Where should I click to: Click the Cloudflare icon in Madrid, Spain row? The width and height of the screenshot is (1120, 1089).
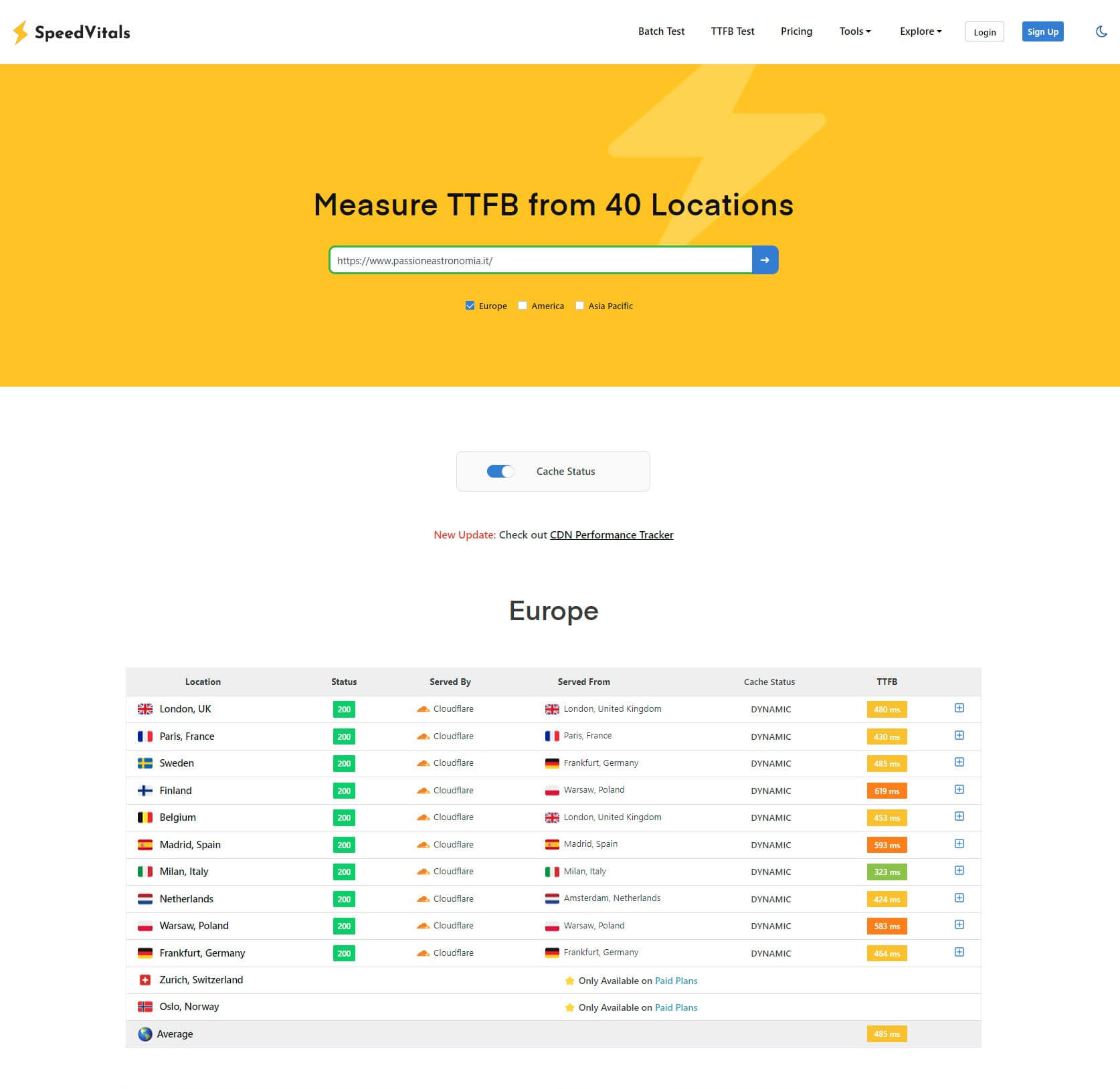424,845
